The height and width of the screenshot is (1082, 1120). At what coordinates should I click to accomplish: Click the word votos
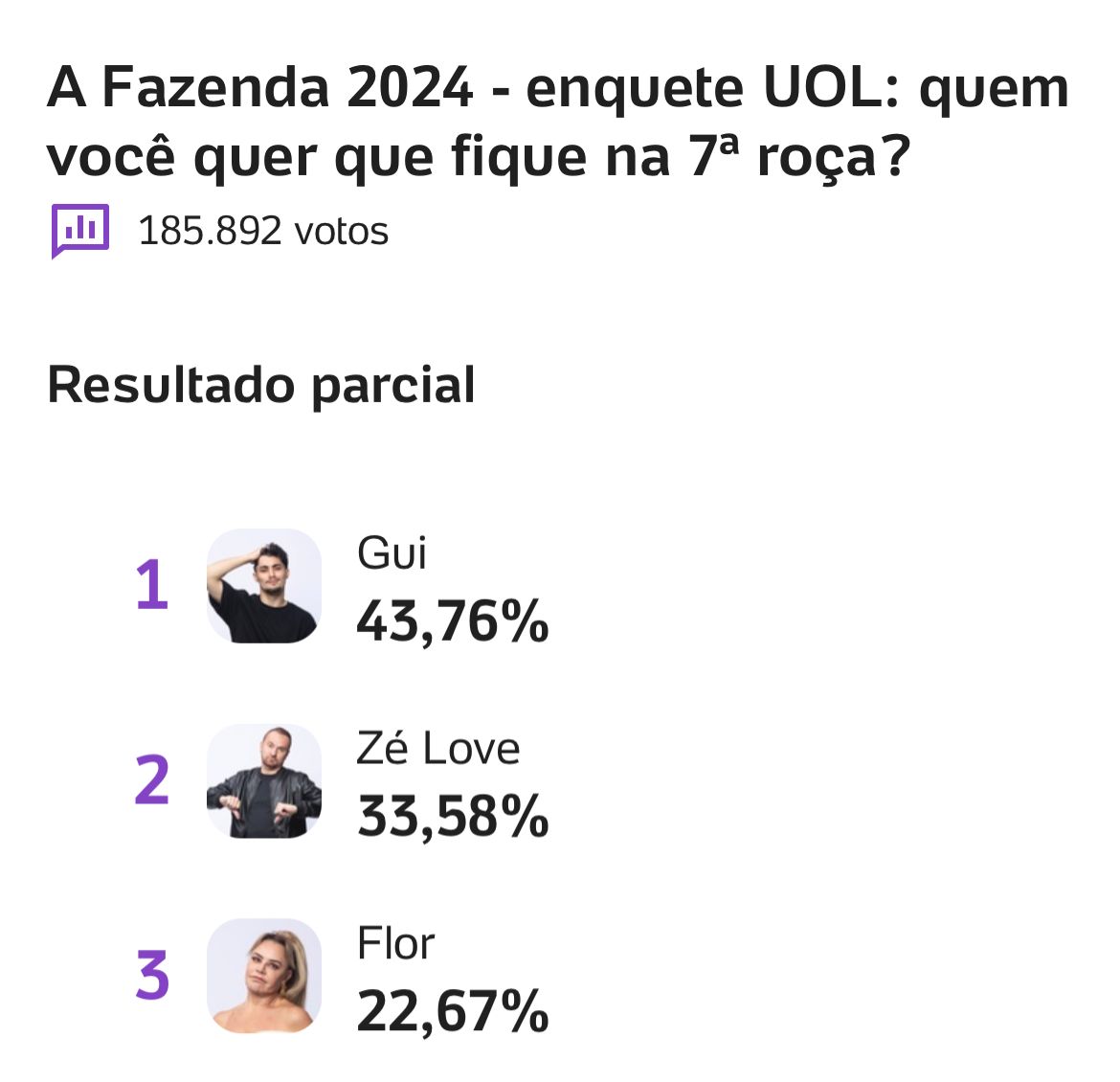pos(342,232)
